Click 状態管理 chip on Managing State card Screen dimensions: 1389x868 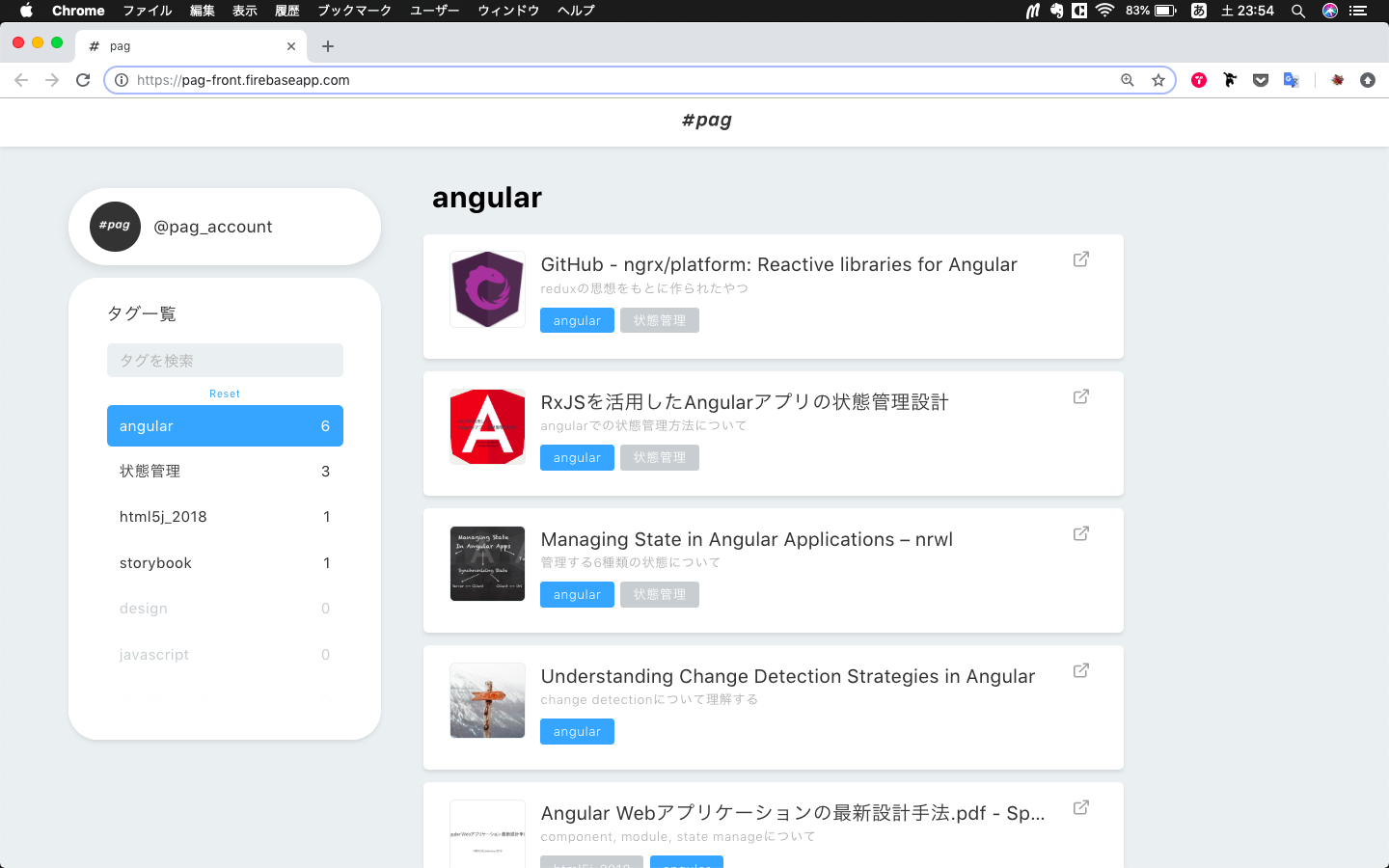660,594
